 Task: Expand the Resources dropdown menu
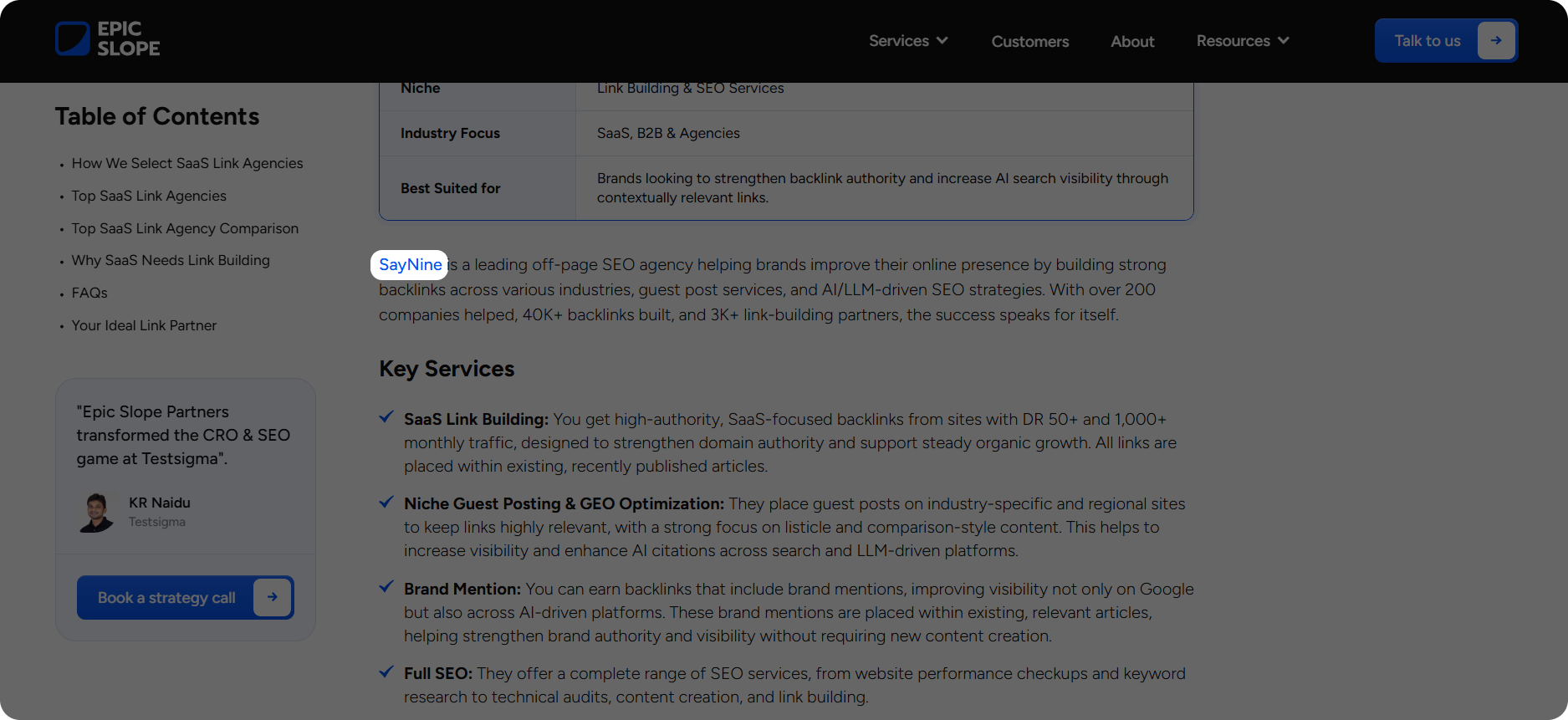tap(1243, 41)
